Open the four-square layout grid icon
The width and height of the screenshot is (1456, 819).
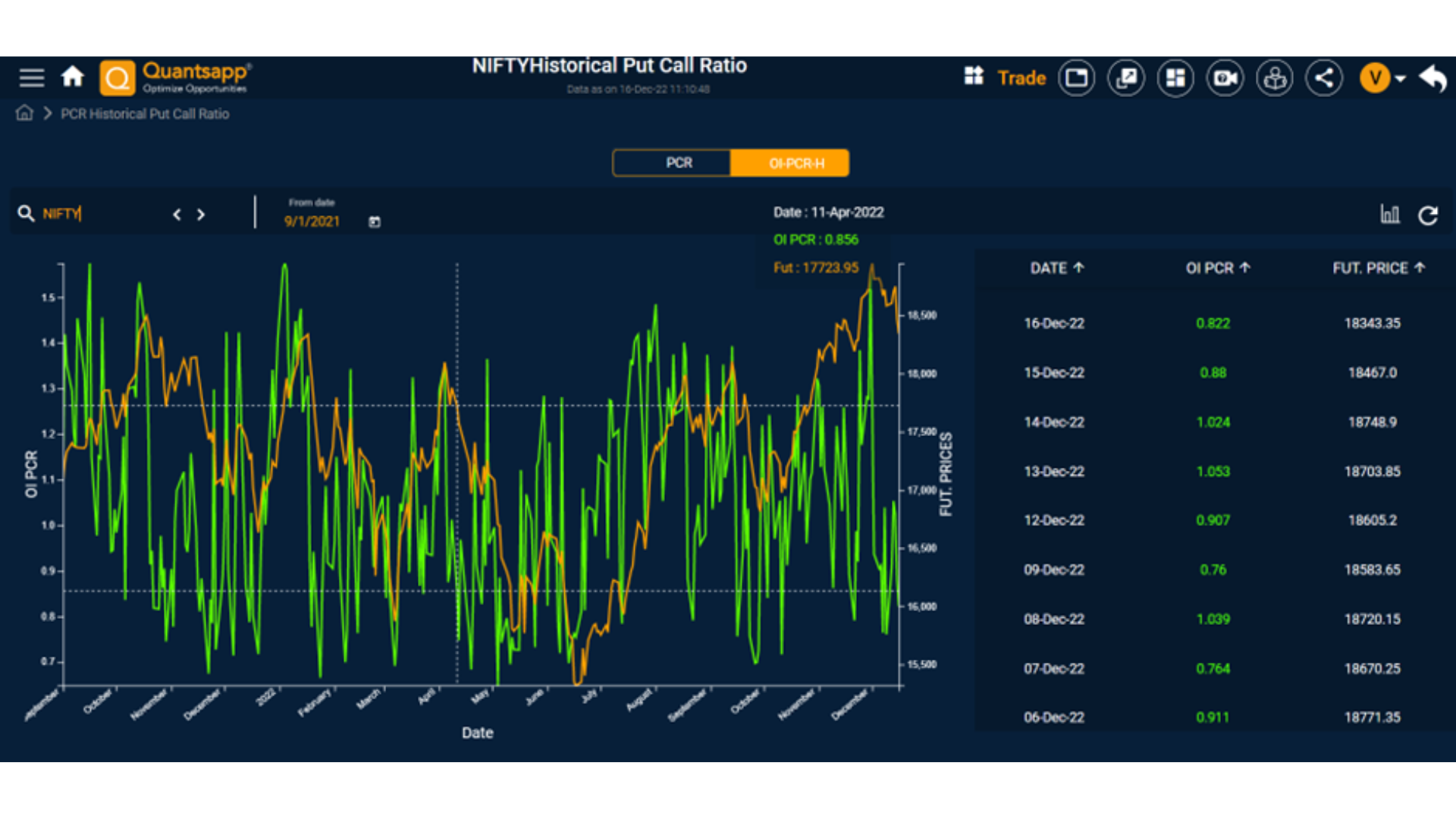coord(1175,78)
